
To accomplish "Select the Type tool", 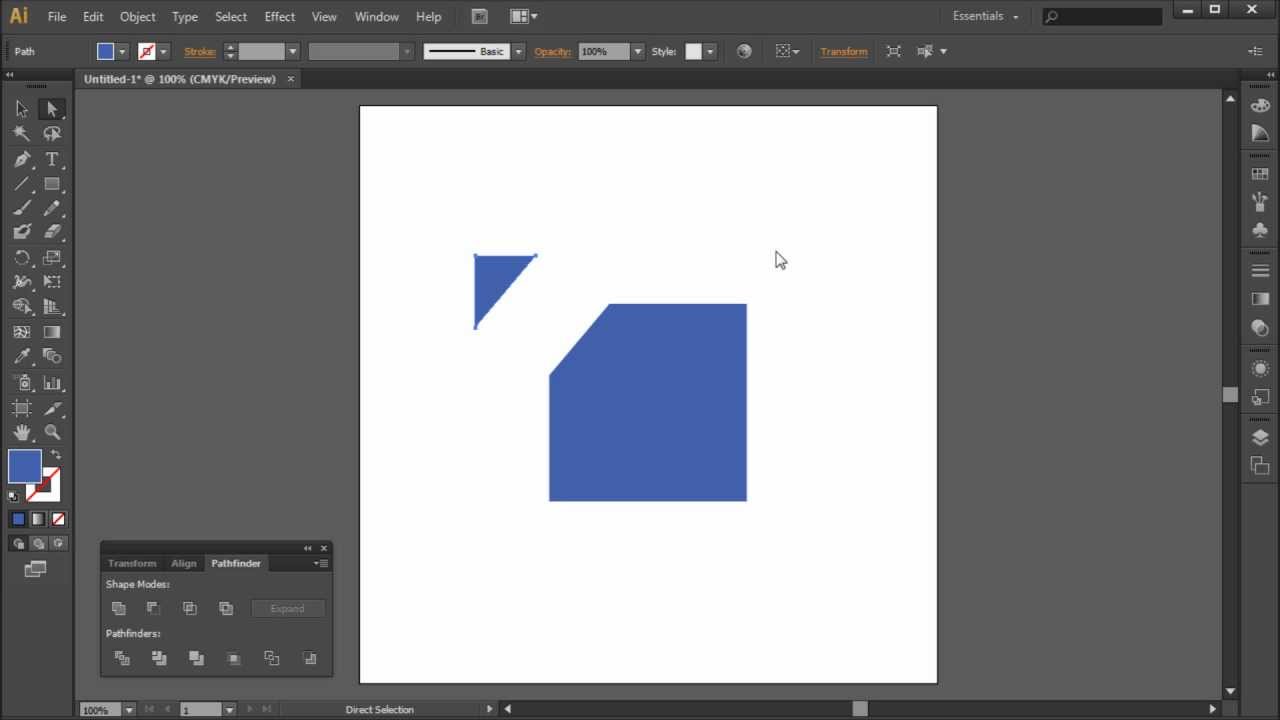I will click(52, 159).
